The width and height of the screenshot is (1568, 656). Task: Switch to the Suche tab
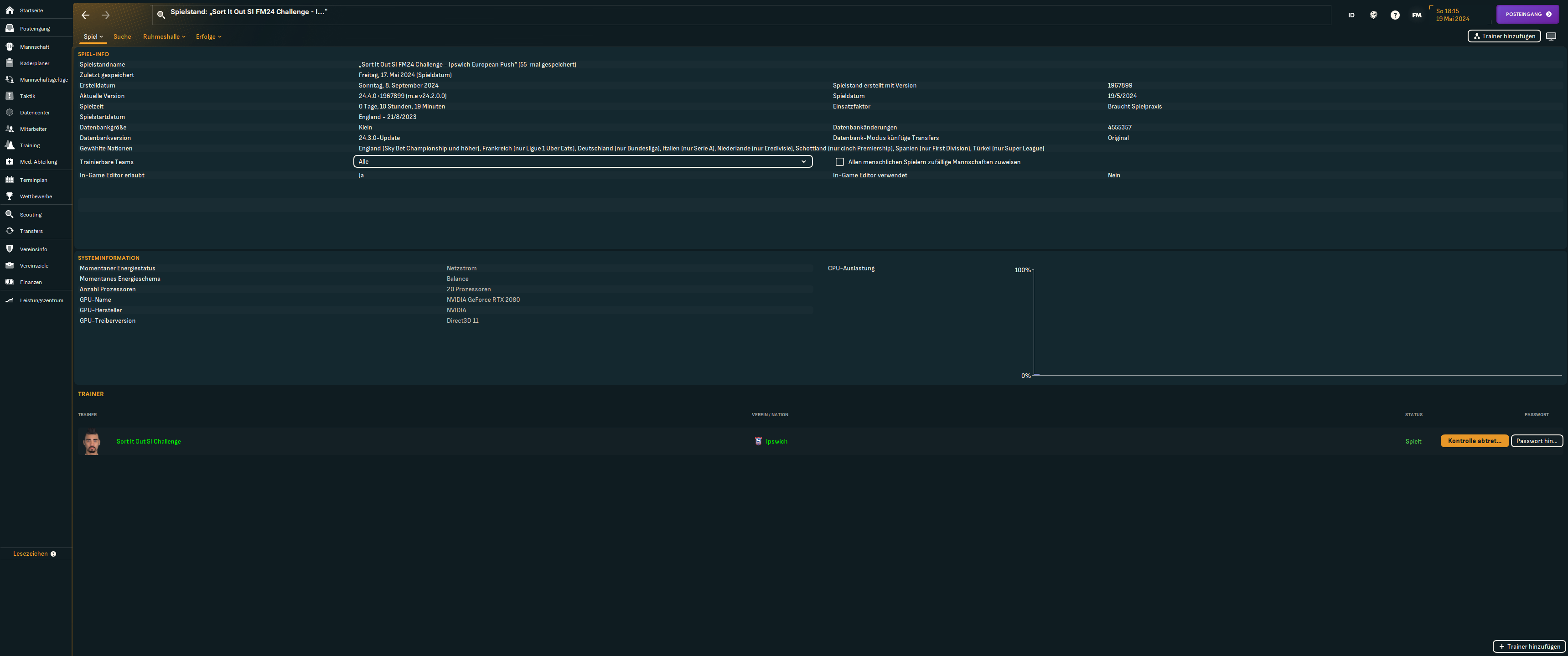122,36
